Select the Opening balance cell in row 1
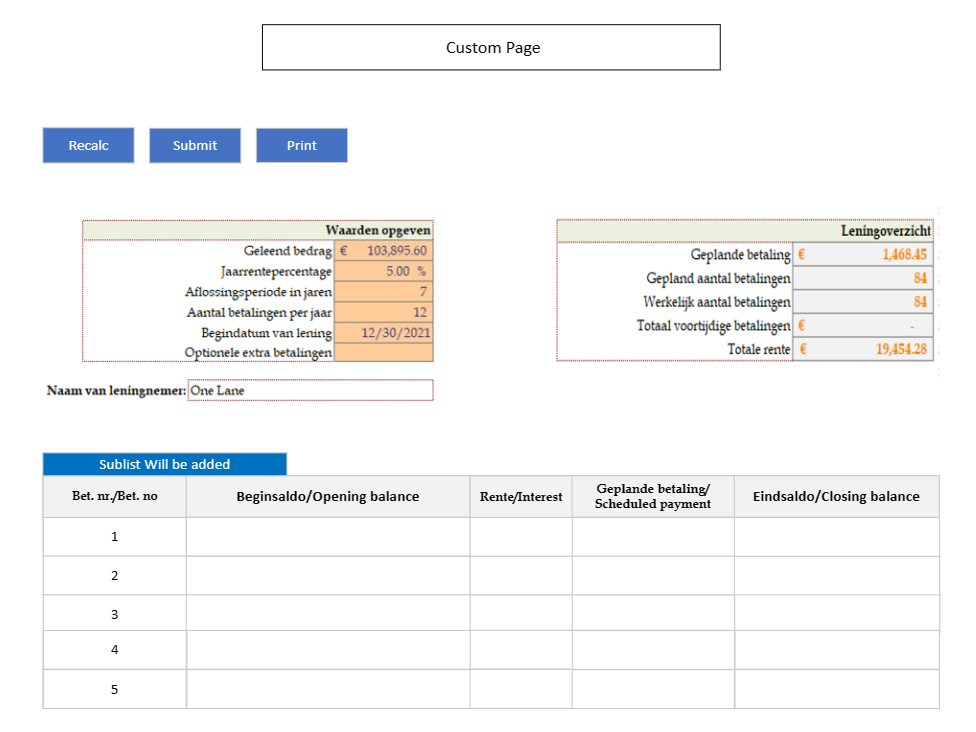This screenshot has width=976, height=732. point(327,536)
